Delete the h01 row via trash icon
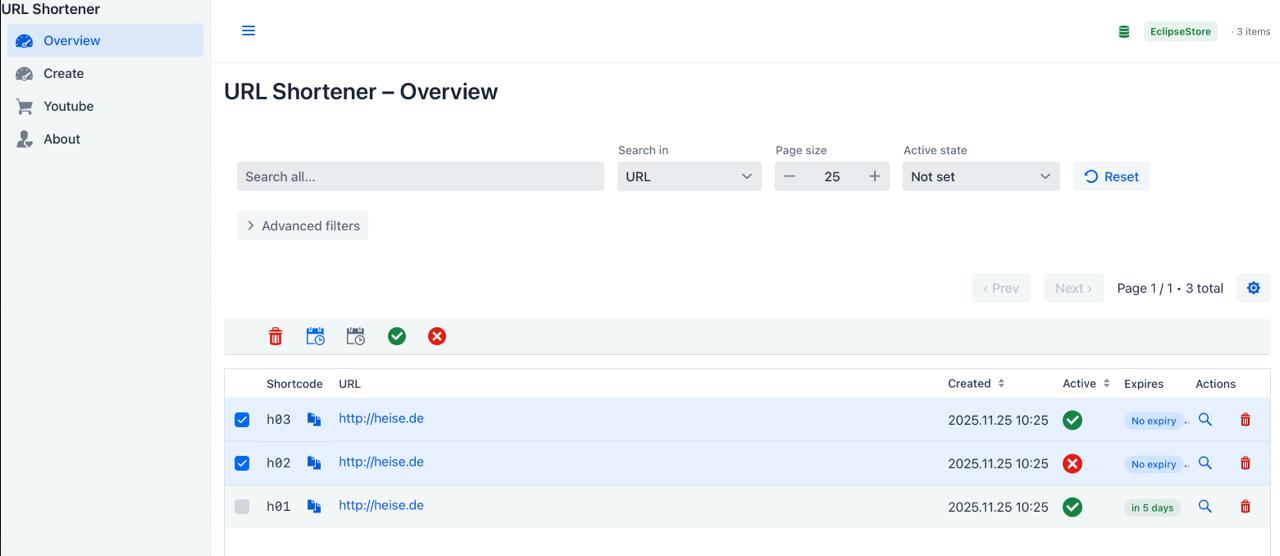 (1245, 507)
